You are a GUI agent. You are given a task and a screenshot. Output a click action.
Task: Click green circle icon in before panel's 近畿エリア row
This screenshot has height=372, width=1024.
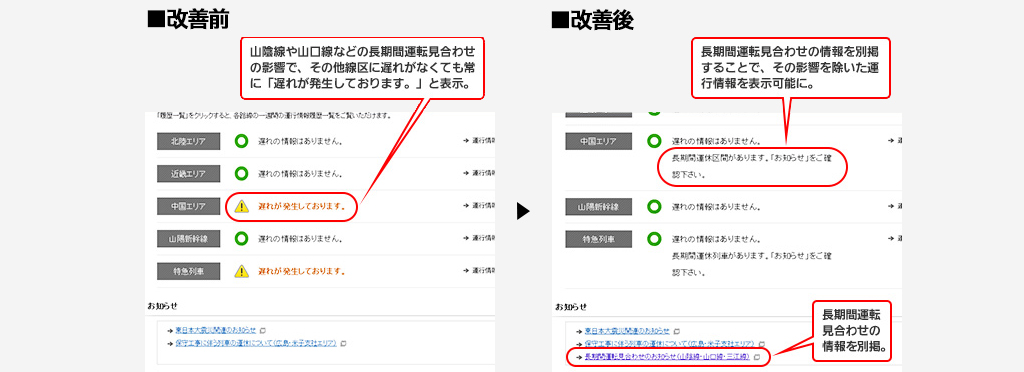(x=242, y=174)
